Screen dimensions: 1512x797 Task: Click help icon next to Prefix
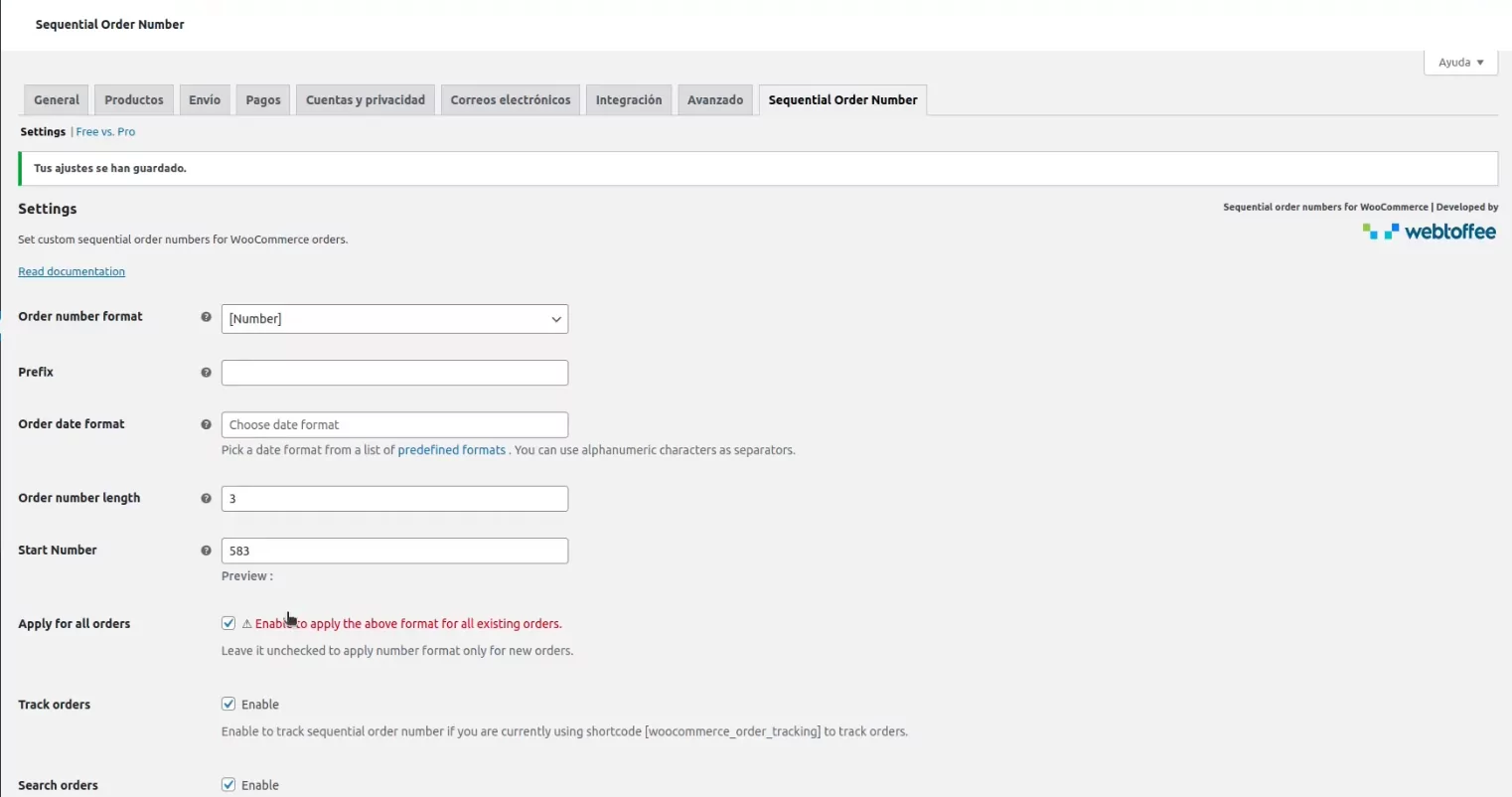pos(206,373)
